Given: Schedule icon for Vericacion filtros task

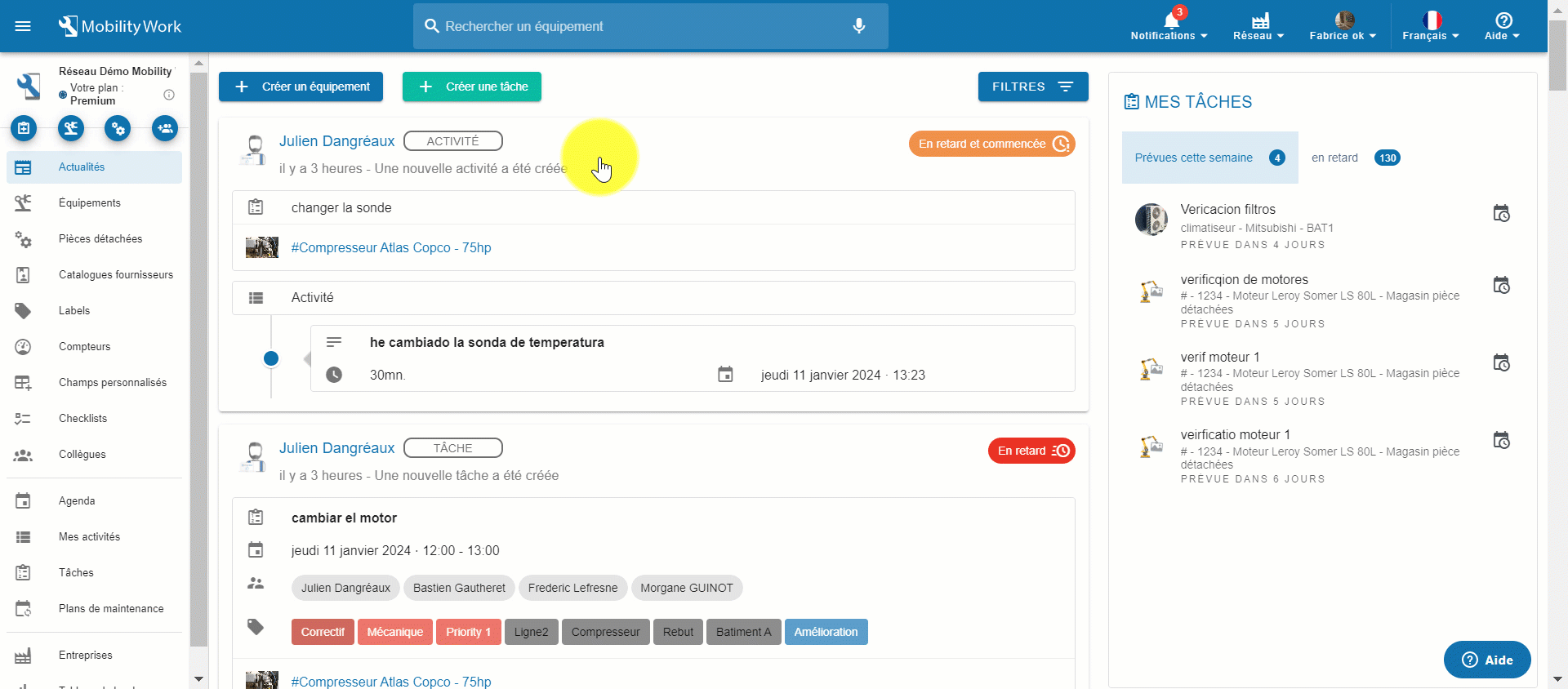Looking at the screenshot, I should (1501, 214).
